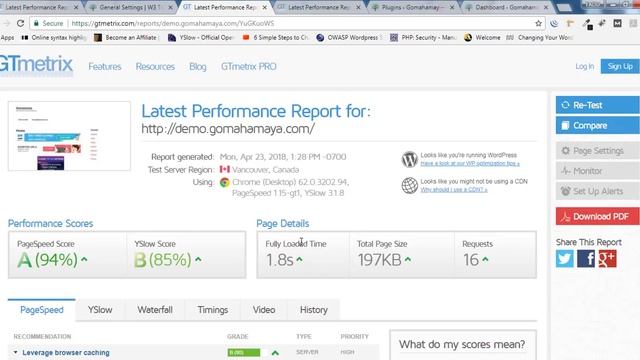
Task: Switch to Dashboard Gomahamaya browser tab
Action: 506,7
